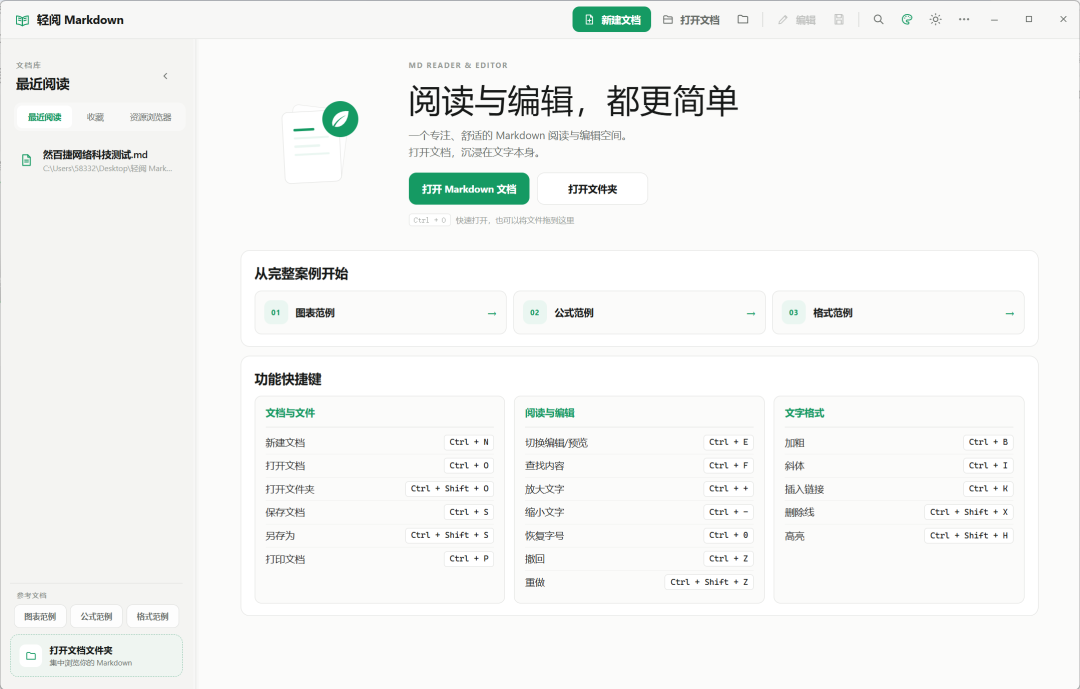Viewport: 1080px width, 689px height.
Task: Click the 另存为 shortcut row
Action: point(380,535)
